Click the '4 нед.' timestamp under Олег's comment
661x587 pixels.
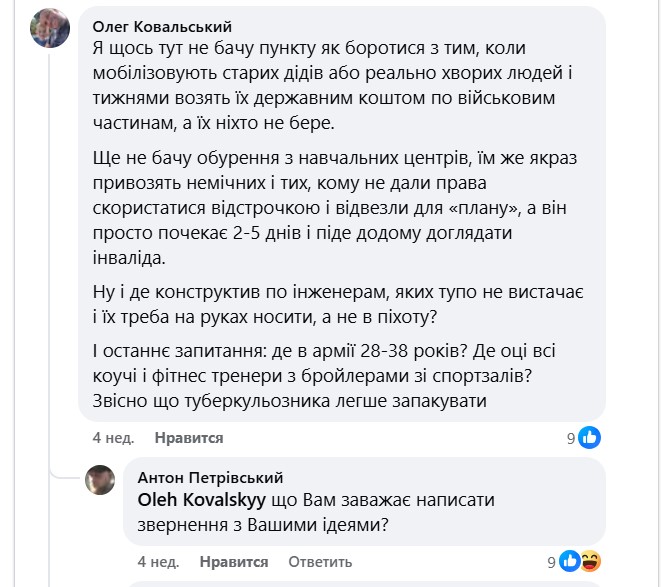[x=113, y=438]
